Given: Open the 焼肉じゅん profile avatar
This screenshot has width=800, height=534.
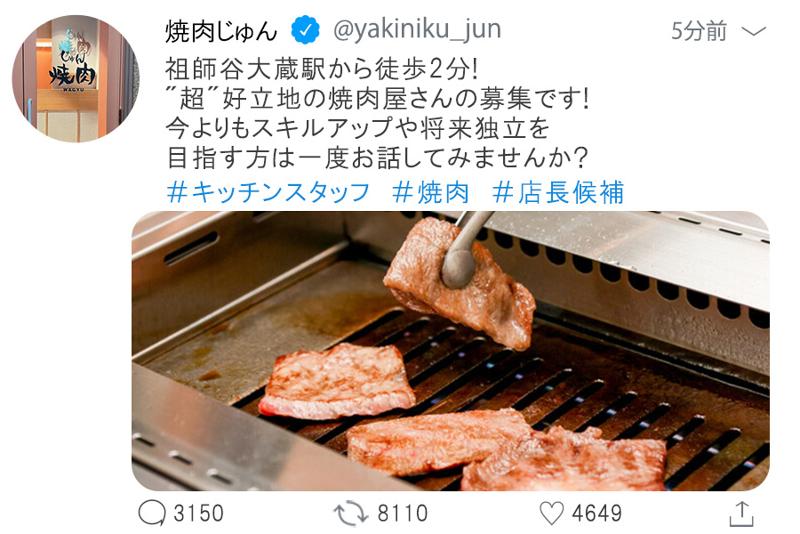Looking at the screenshot, I should (x=76, y=78).
